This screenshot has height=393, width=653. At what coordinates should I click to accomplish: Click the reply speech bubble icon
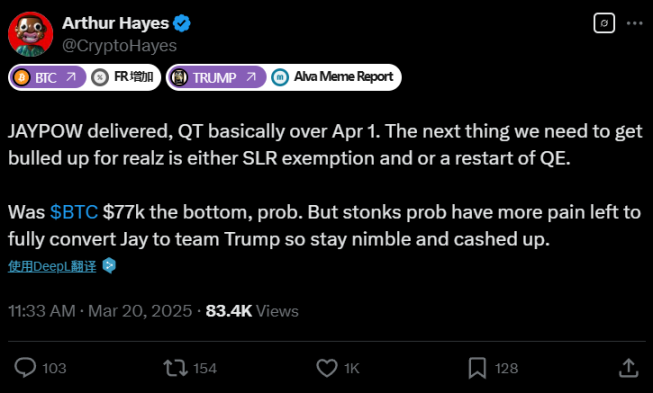pyautogui.click(x=25, y=368)
